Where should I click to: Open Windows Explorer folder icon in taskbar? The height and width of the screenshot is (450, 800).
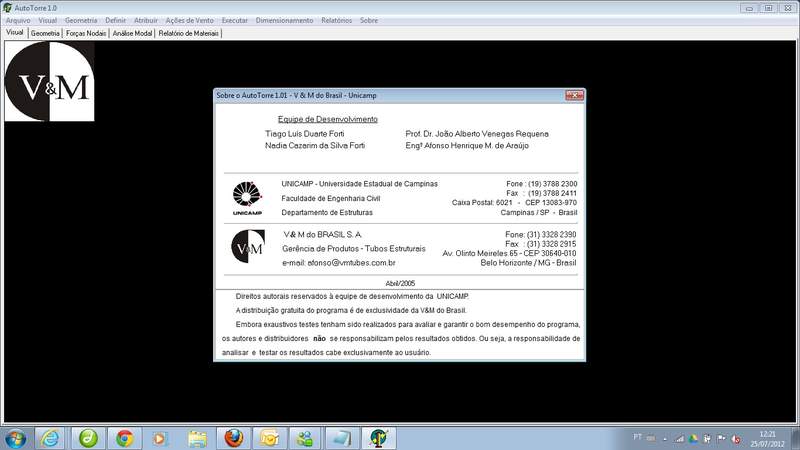pyautogui.click(x=197, y=438)
